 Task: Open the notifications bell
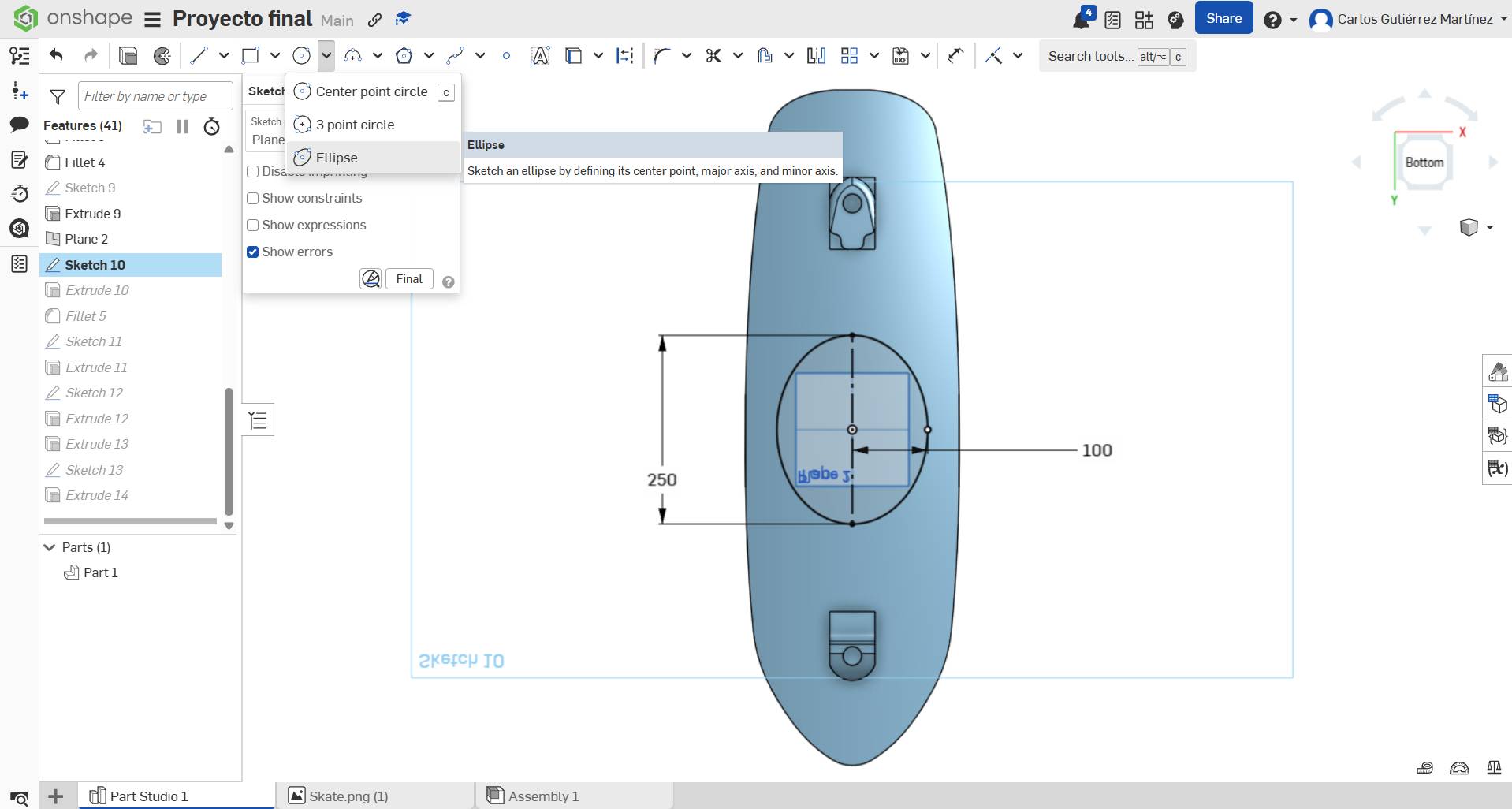1081,20
